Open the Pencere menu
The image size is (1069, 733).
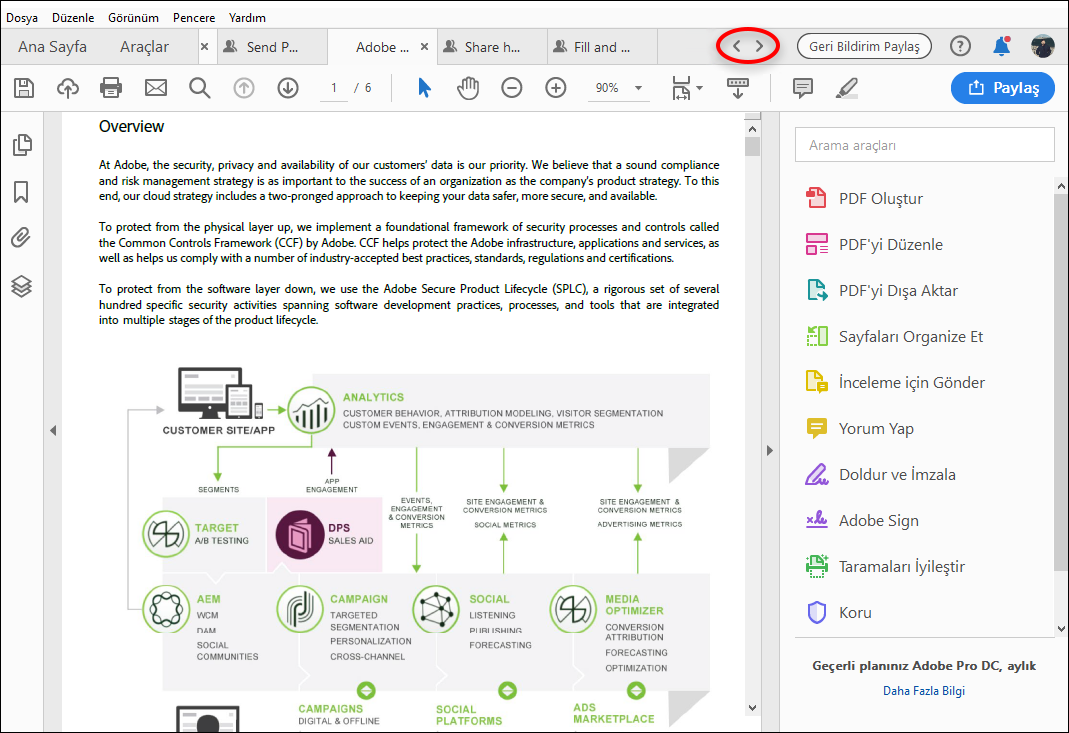click(x=194, y=18)
